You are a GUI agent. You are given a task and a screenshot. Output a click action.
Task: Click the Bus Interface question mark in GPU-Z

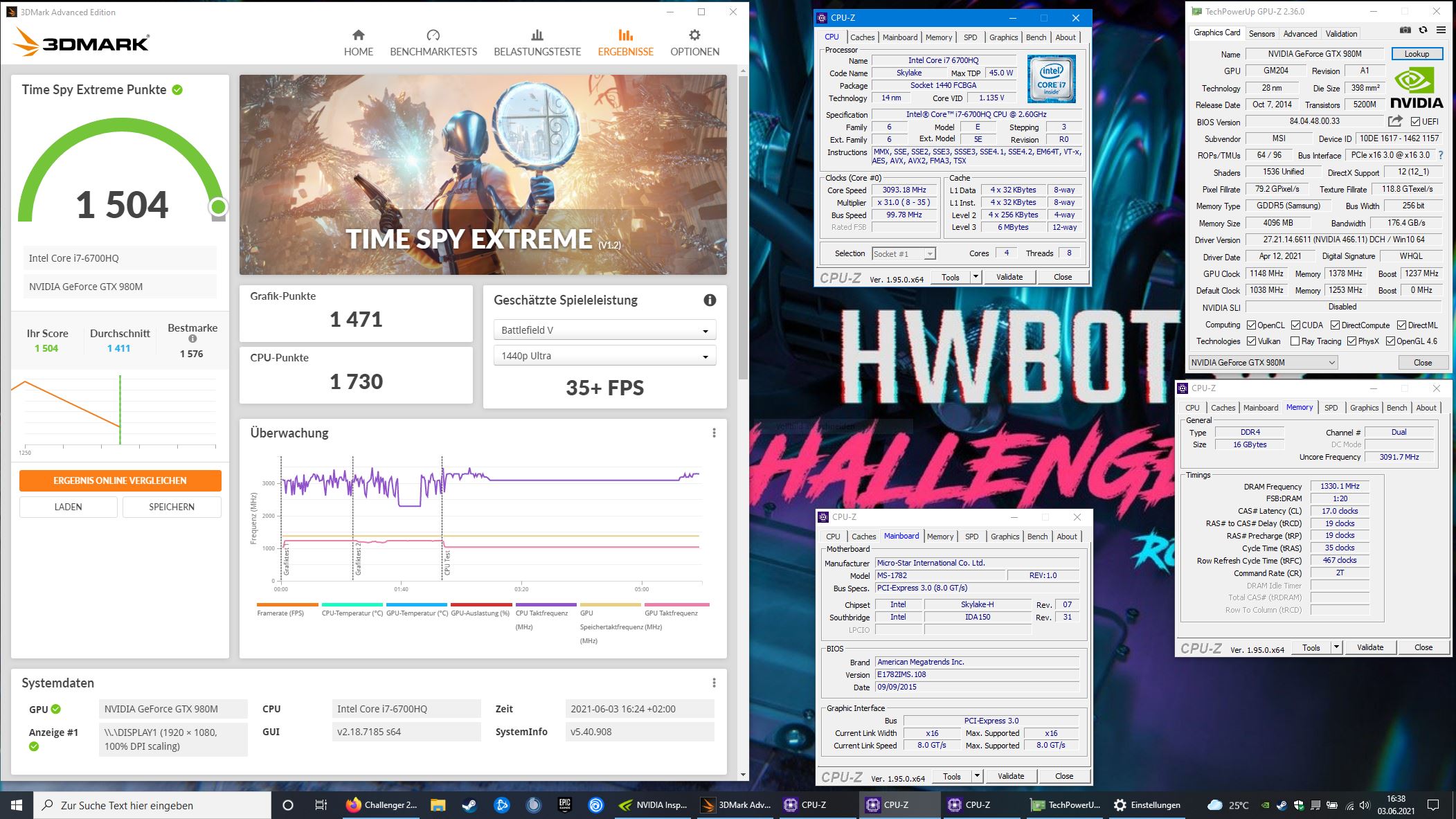pyautogui.click(x=1441, y=155)
